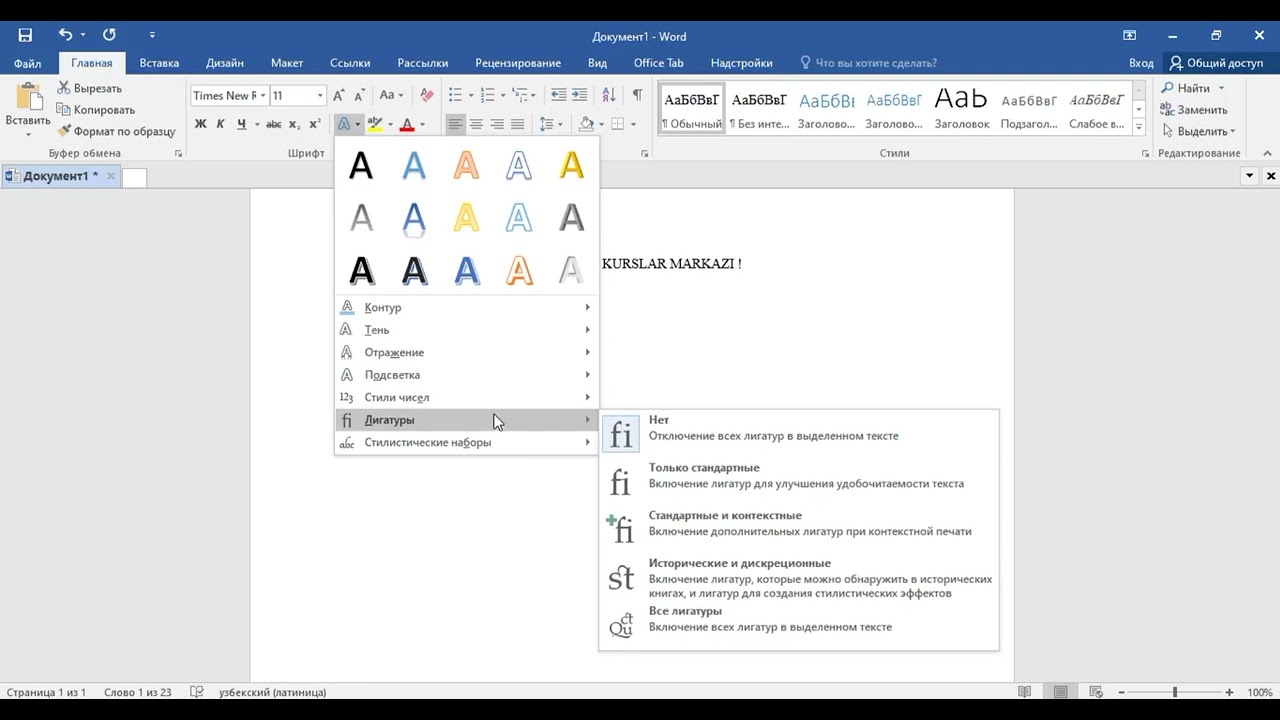Screen dimensions: 1280x720
Task: Open the font size 11 dropdown
Action: point(320,96)
